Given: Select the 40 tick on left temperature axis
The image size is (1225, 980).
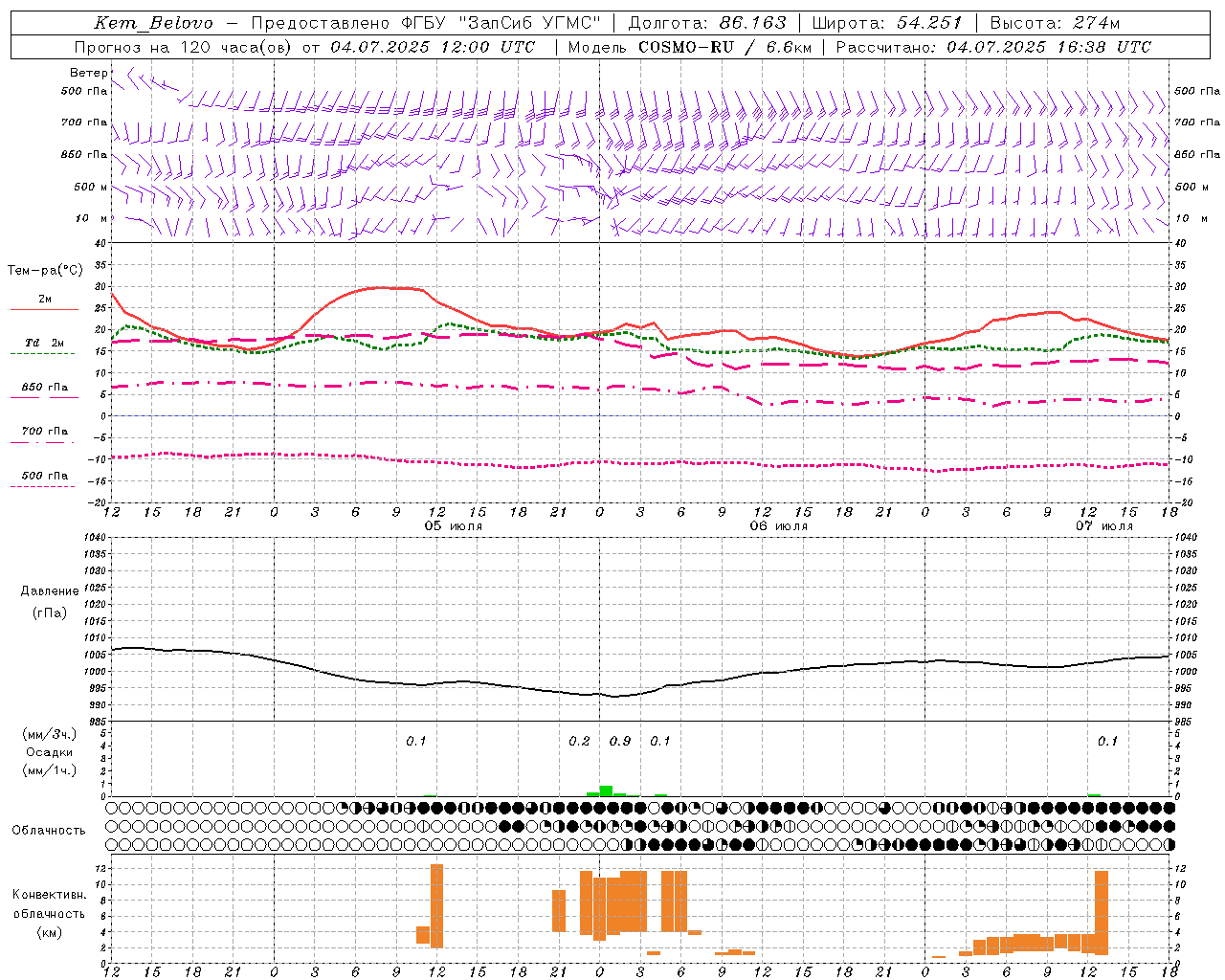Looking at the screenshot, I should click(x=100, y=243).
